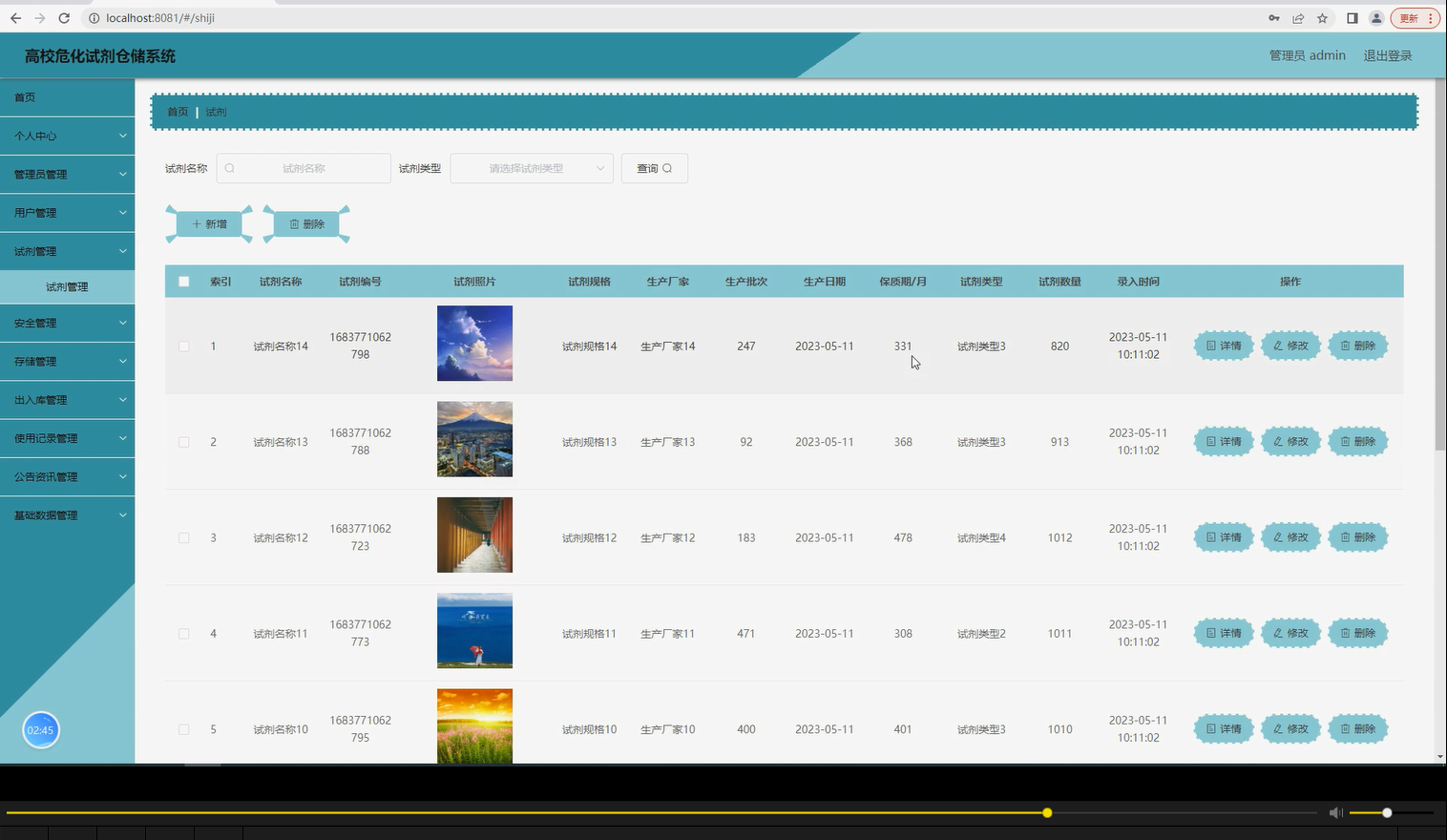Bookmark page with star icon

click(1322, 18)
